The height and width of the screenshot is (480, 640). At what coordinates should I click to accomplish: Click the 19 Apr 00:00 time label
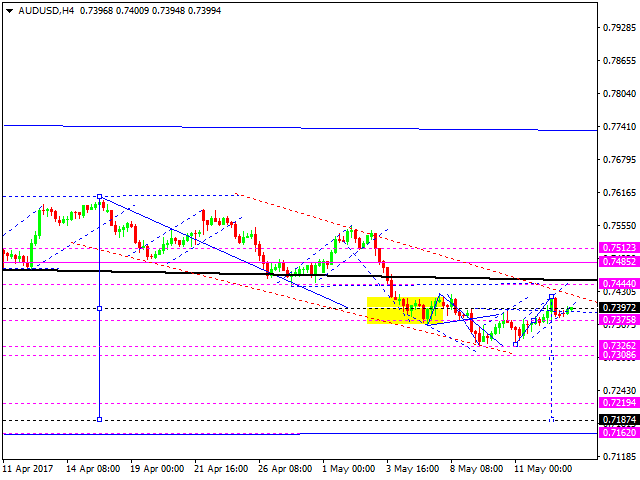157,469
